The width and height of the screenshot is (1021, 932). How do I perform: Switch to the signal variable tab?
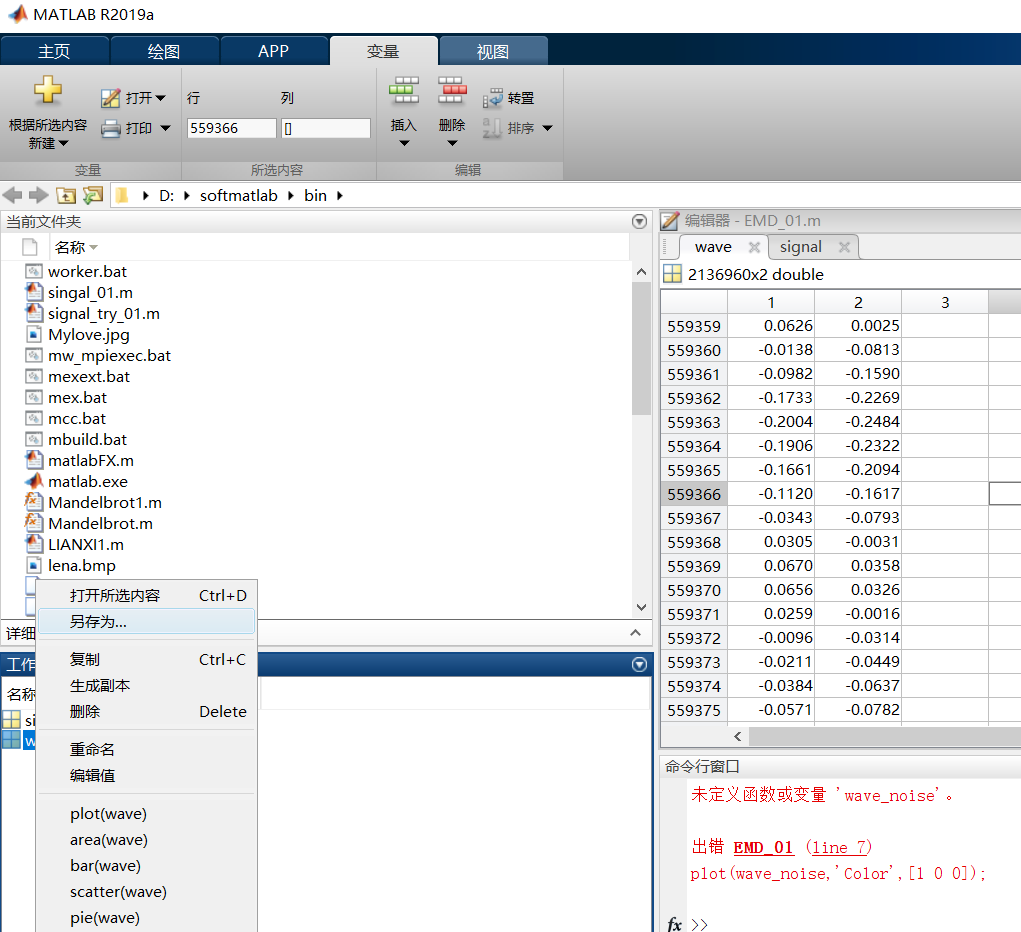pos(800,247)
